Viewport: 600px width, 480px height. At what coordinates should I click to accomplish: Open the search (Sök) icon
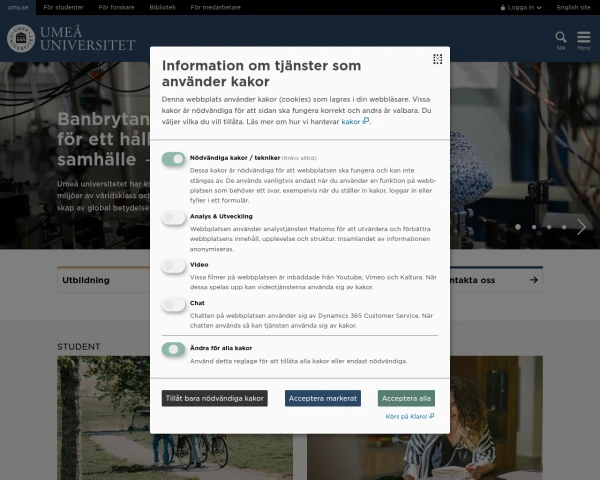pyautogui.click(x=561, y=39)
